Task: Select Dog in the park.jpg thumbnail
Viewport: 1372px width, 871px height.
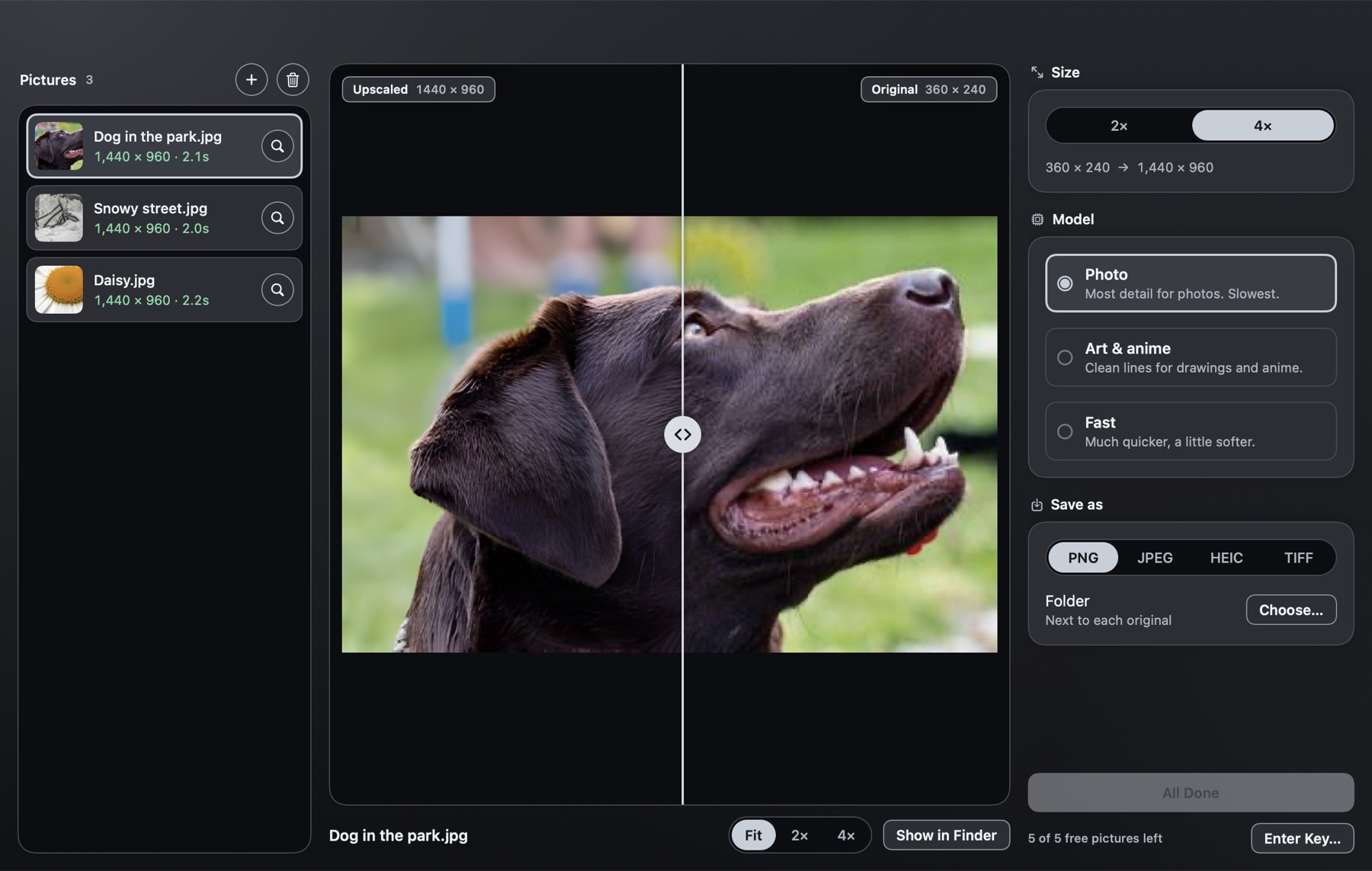Action: [x=59, y=146]
